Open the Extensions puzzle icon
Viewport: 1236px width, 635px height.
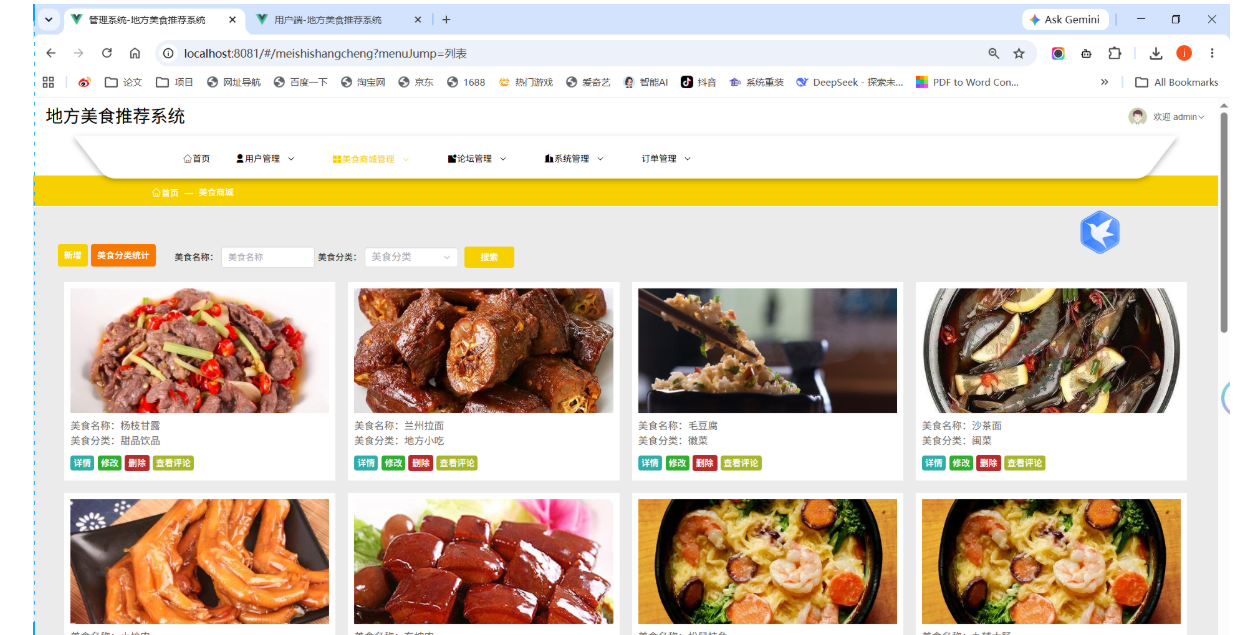click(x=1115, y=53)
